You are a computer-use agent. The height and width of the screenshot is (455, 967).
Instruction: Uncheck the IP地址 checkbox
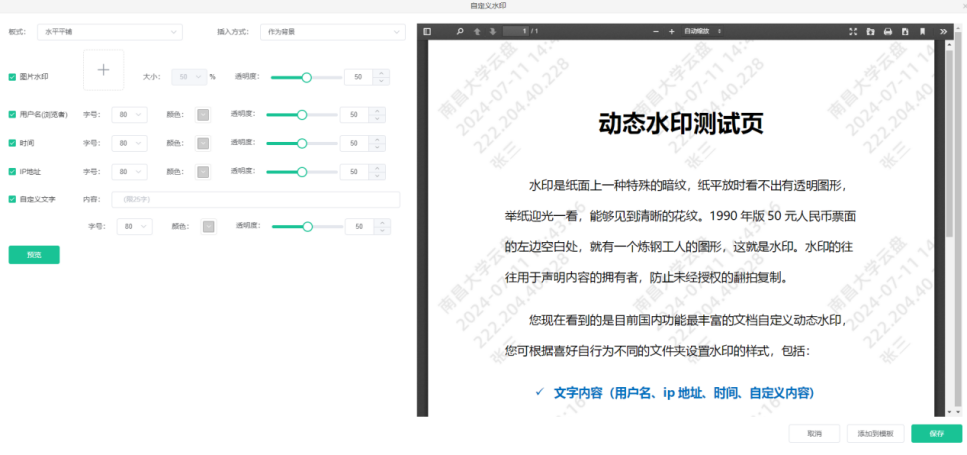12,171
